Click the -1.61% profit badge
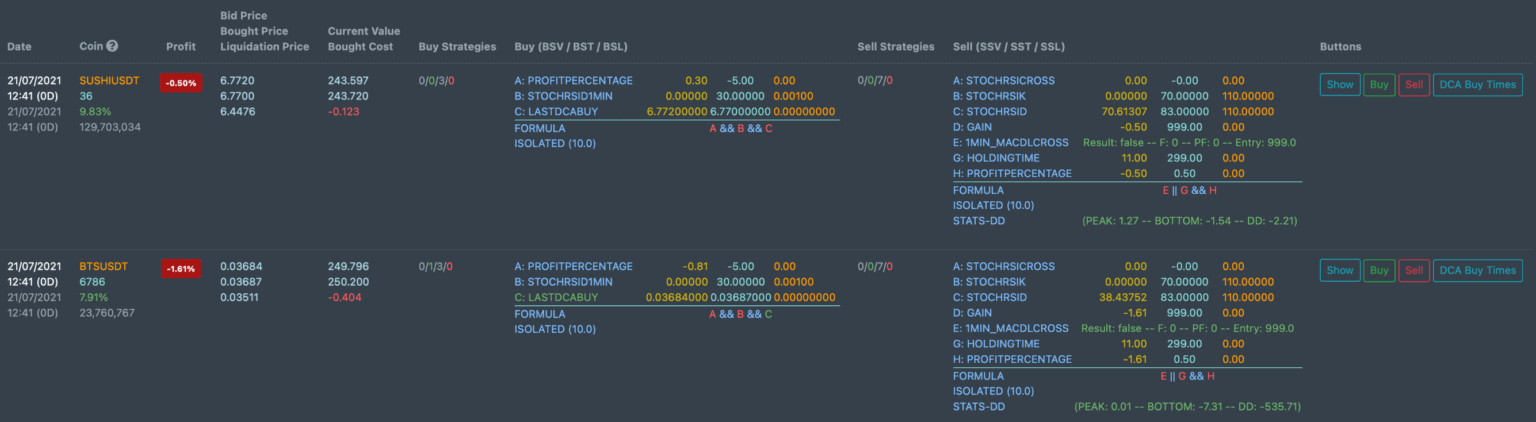This screenshot has width=1536, height=422. [182, 269]
